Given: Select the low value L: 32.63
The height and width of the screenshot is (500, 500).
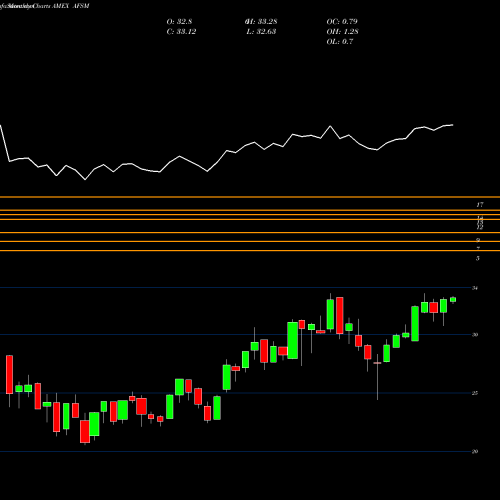Looking at the screenshot, I should point(261,32).
